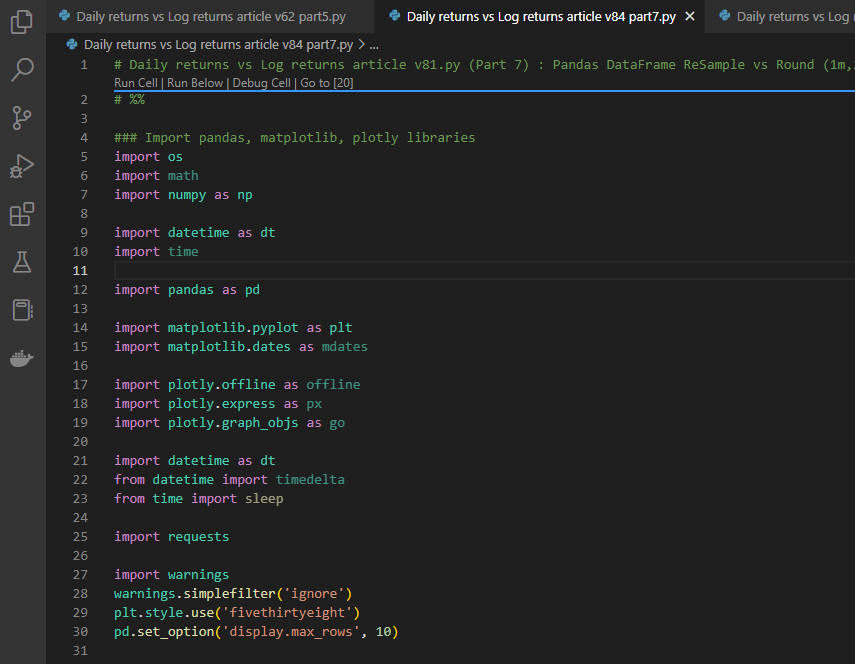
Task: Click 'mdates' alias on line 15
Action: pyautogui.click(x=345, y=347)
